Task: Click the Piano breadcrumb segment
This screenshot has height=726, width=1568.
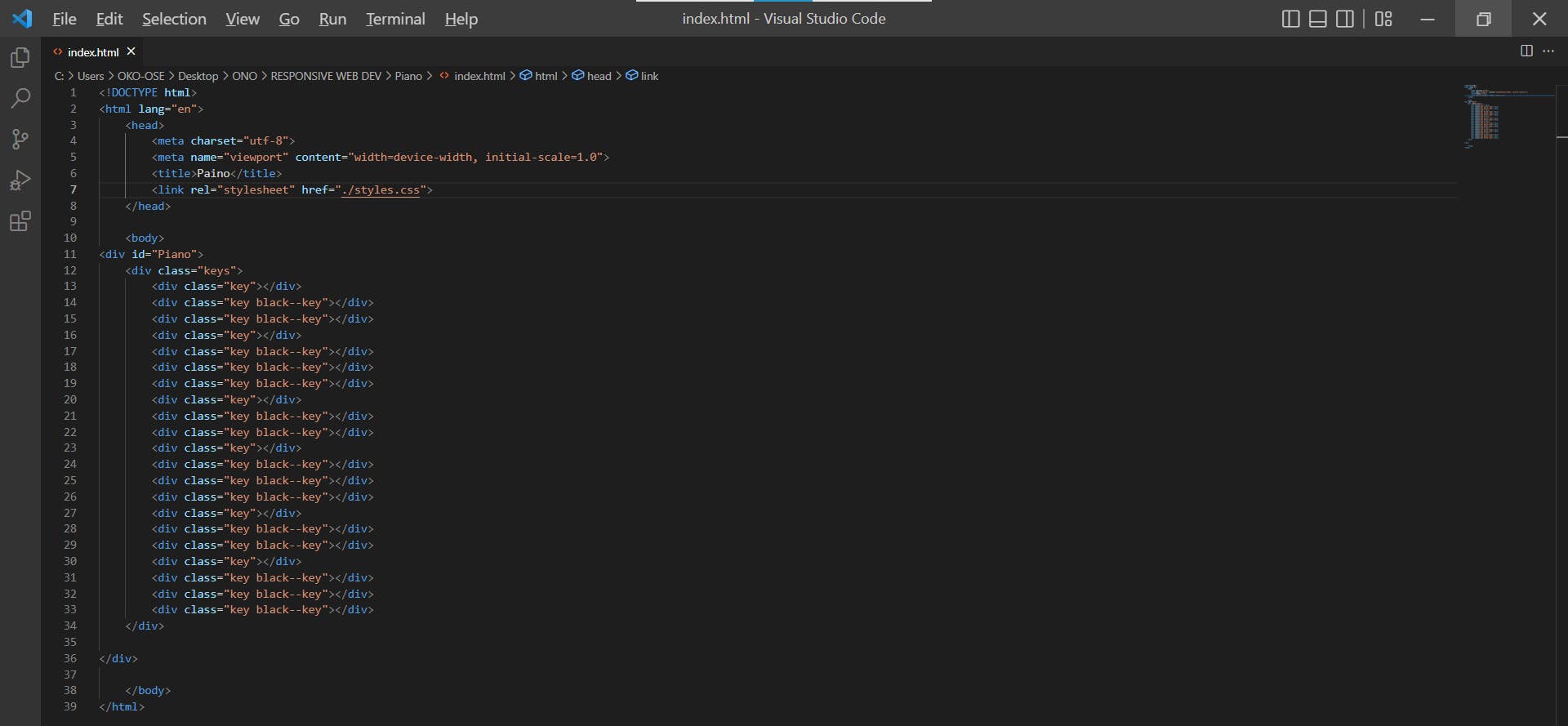Action: (x=408, y=76)
